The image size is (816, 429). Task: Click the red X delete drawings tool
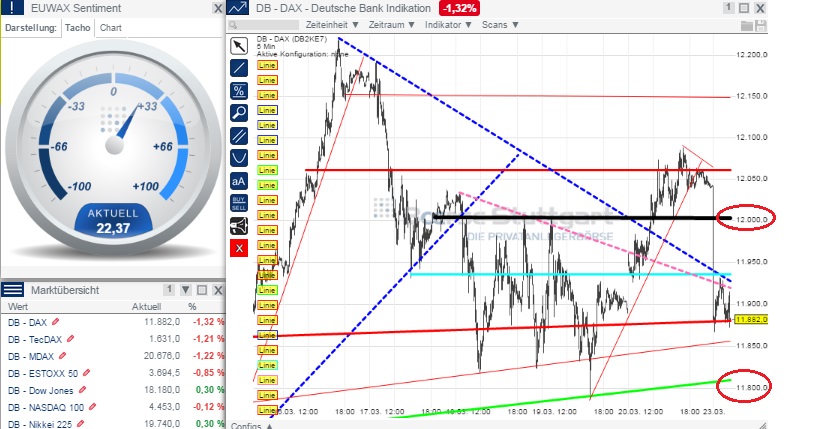[239, 248]
